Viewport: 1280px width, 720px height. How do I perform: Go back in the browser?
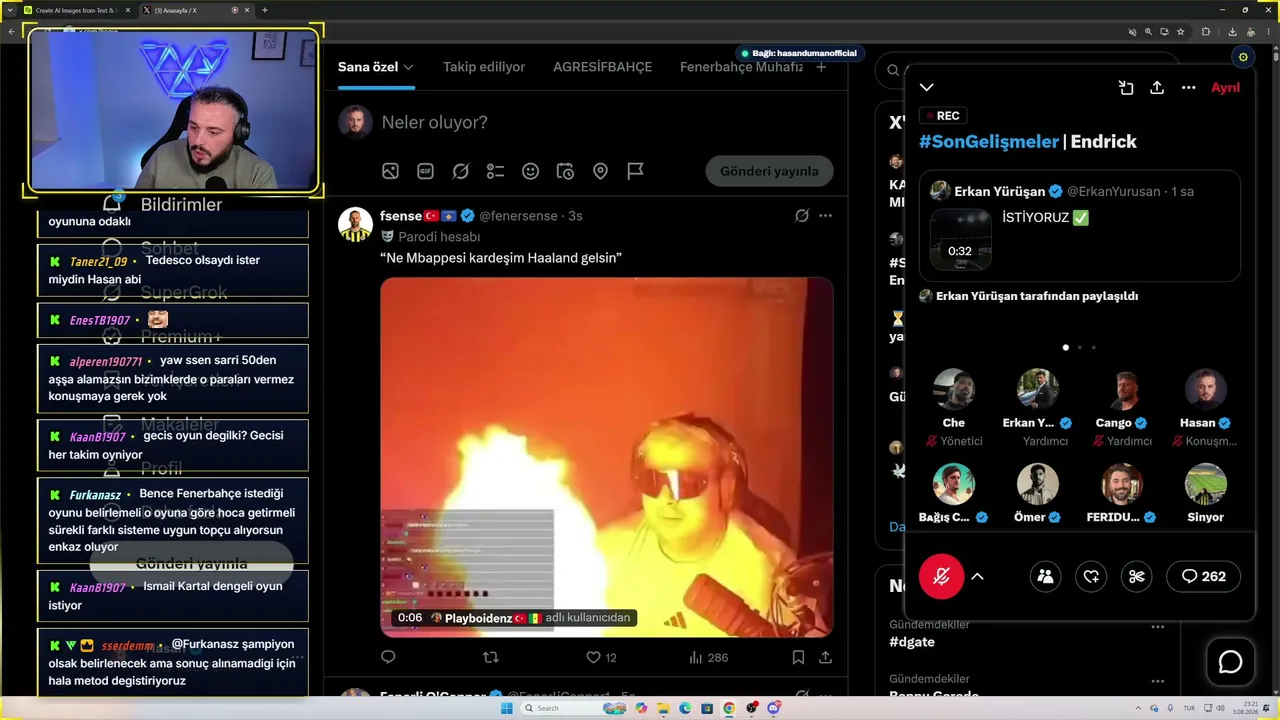pyautogui.click(x=11, y=31)
